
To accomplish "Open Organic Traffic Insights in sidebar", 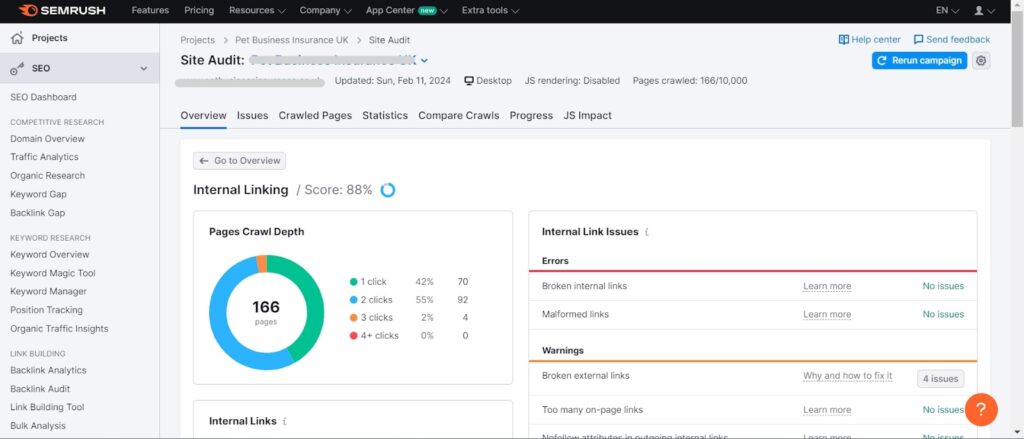I will [59, 329].
